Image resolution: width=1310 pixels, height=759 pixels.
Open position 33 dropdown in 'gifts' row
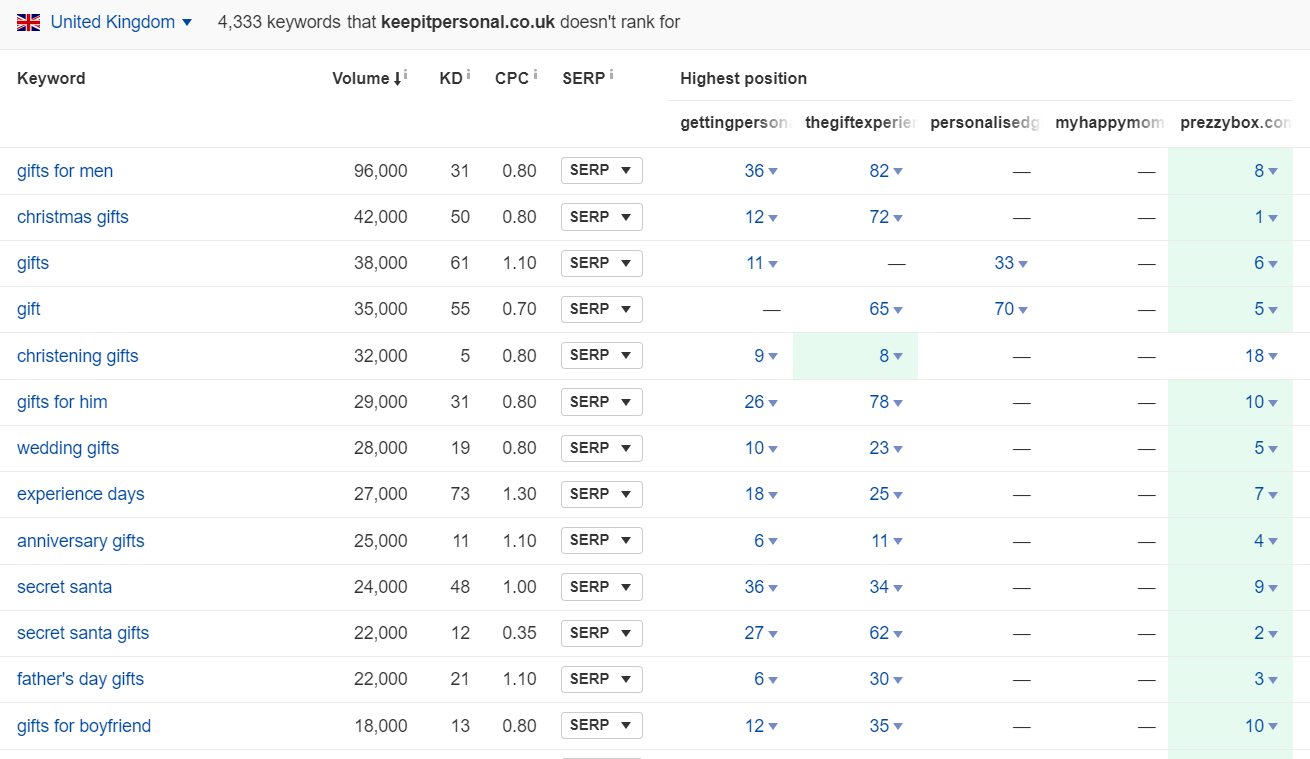tap(1011, 263)
